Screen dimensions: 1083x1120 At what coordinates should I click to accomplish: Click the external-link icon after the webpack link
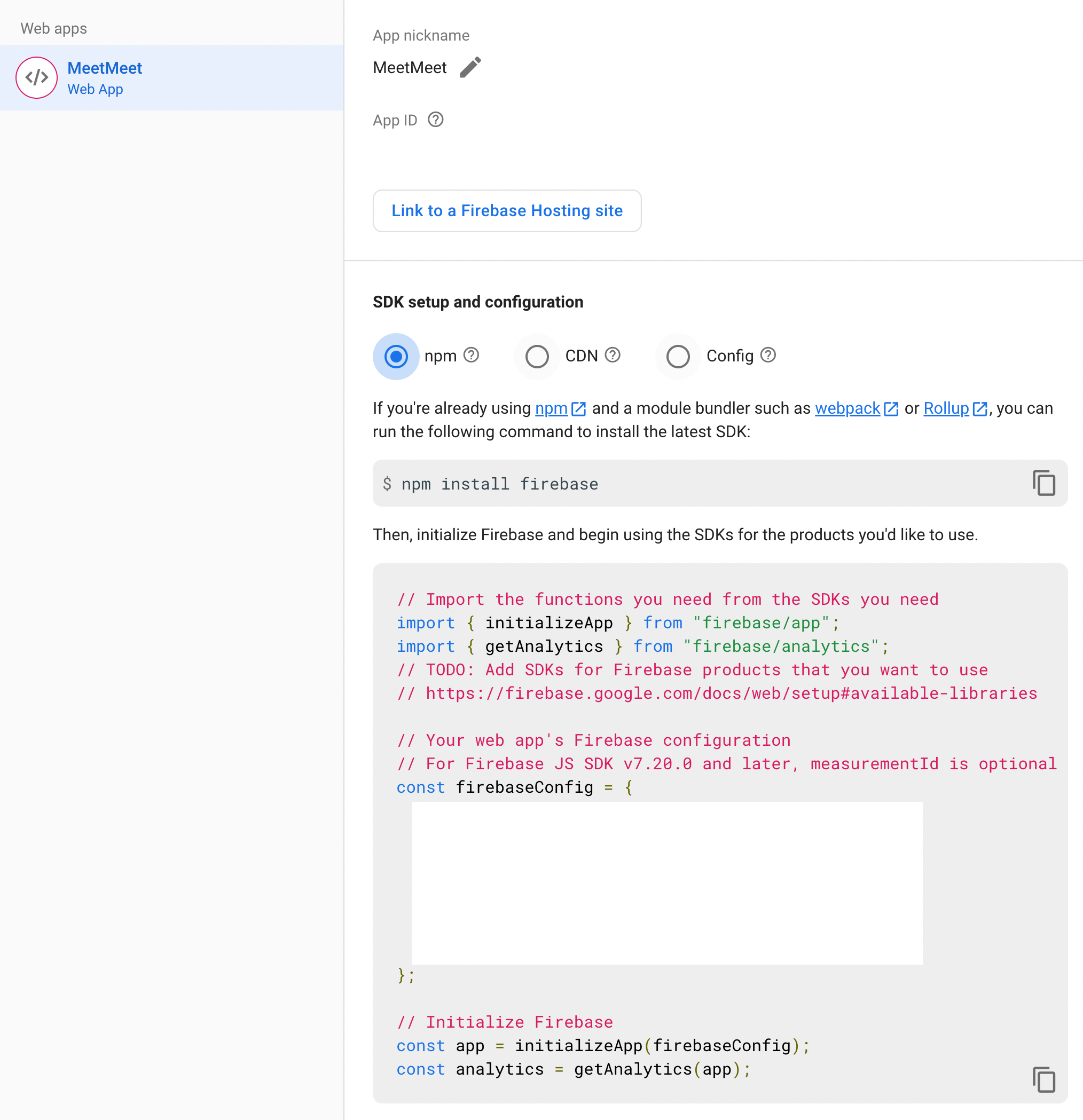coord(891,409)
